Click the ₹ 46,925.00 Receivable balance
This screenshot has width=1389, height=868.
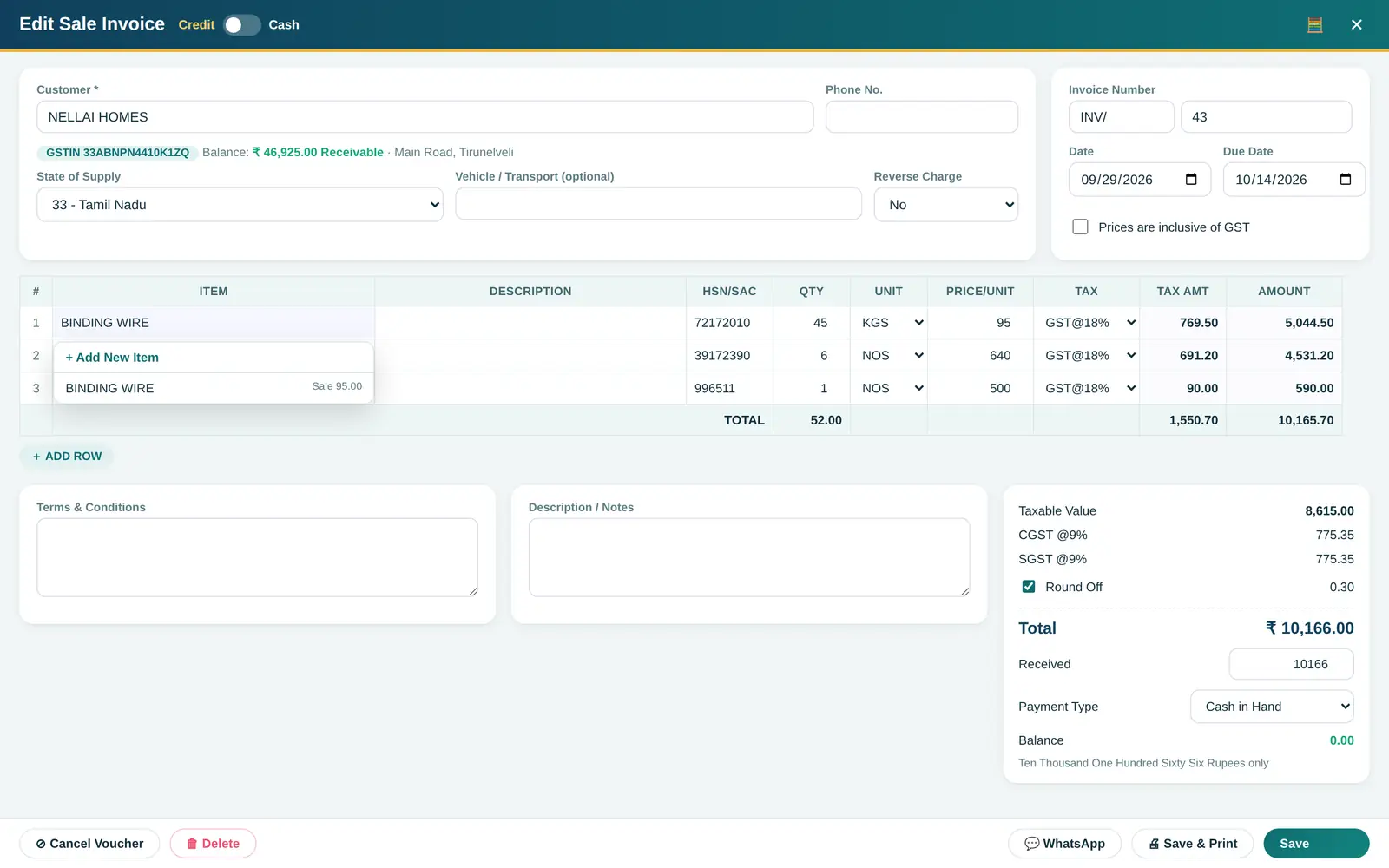pyautogui.click(x=318, y=153)
